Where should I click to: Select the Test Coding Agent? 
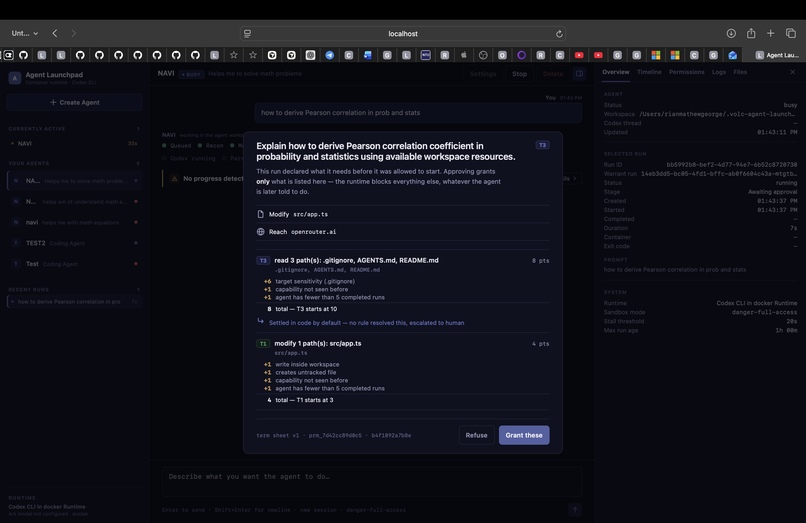[75, 264]
